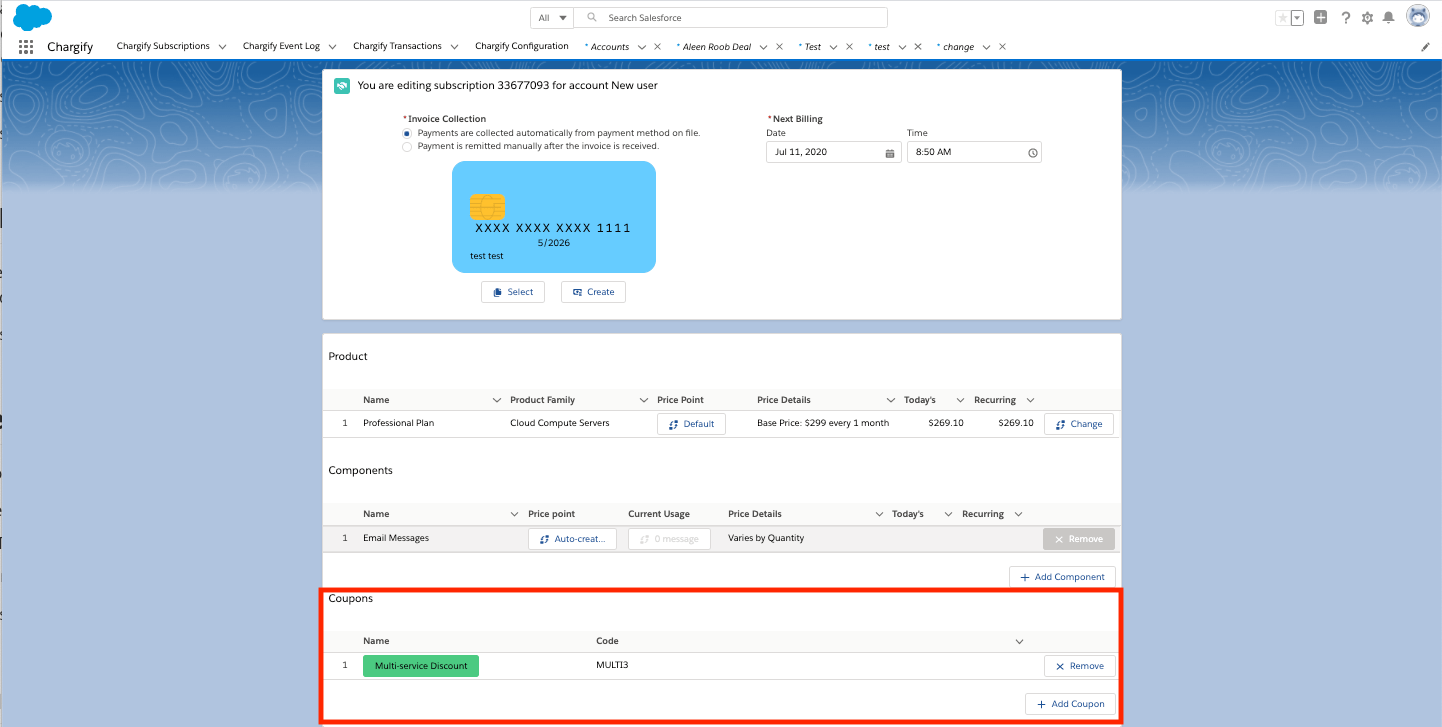Screen dimensions: 1442x727
Task: Open the Setup gear icon
Action: (x=1367, y=18)
